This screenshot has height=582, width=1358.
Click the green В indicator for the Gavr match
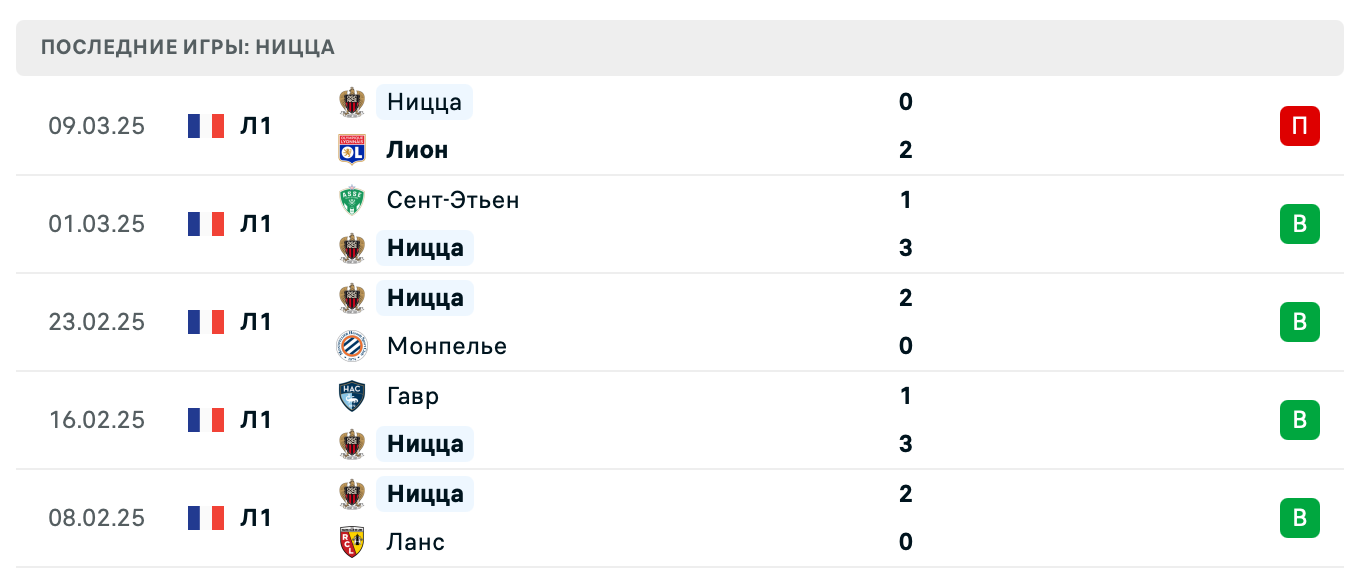tap(1299, 420)
